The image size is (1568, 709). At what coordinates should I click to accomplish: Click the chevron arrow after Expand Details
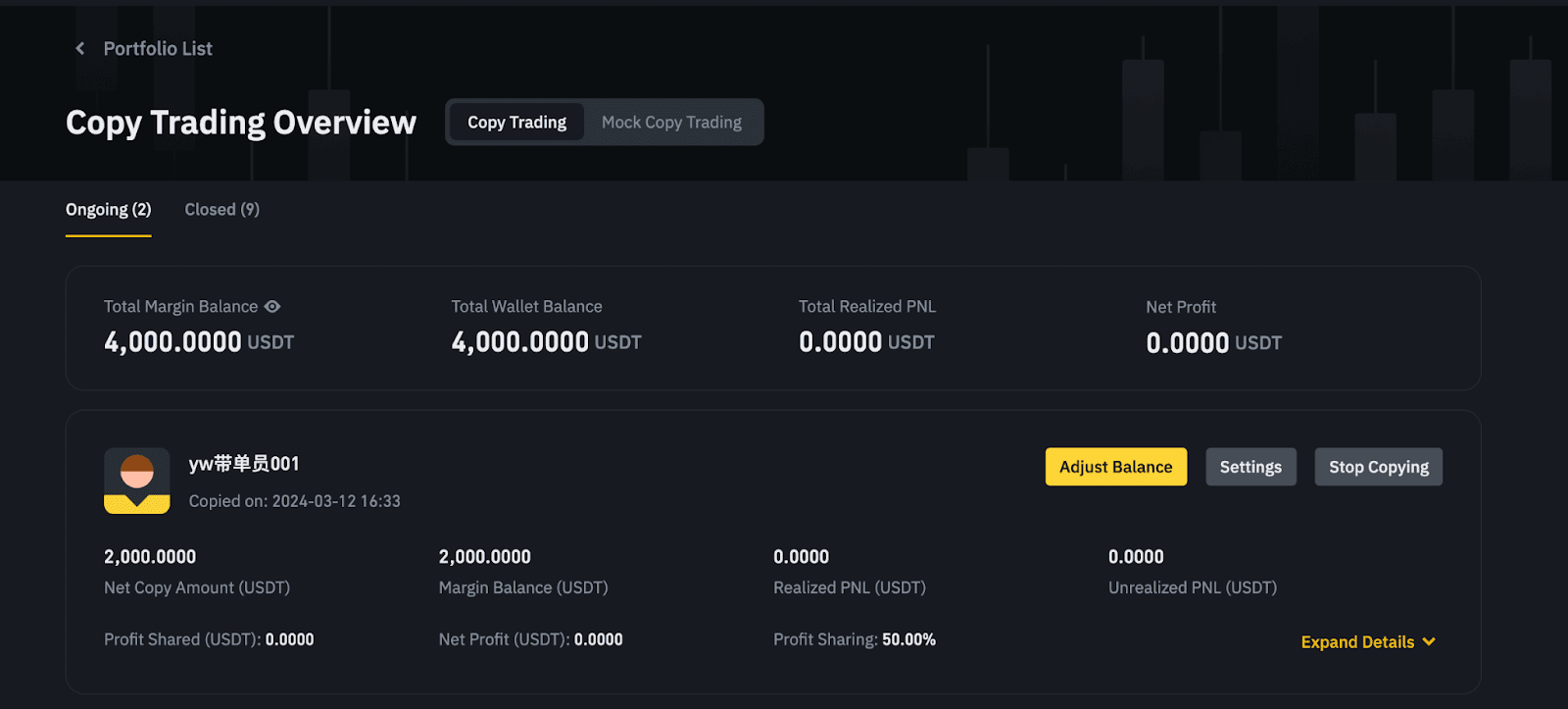click(1429, 642)
